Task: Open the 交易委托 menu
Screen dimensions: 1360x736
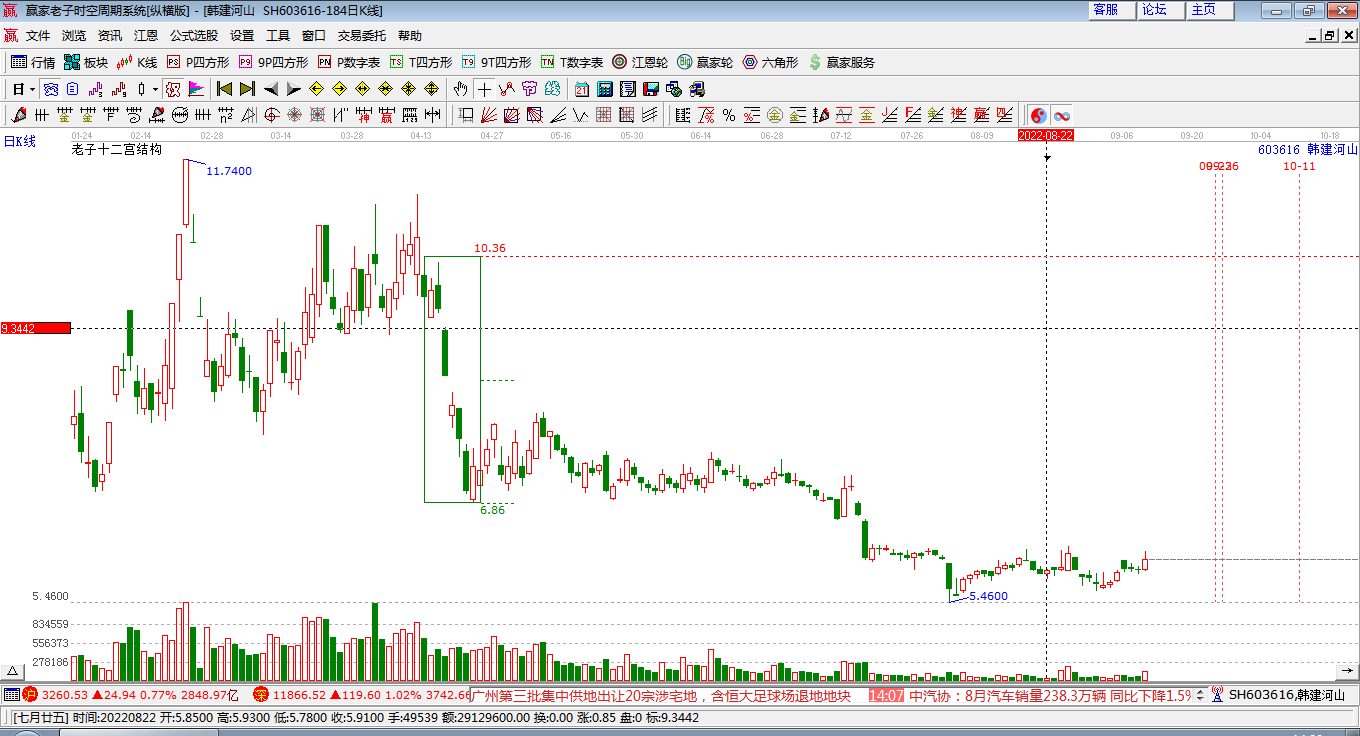Action: (361, 36)
